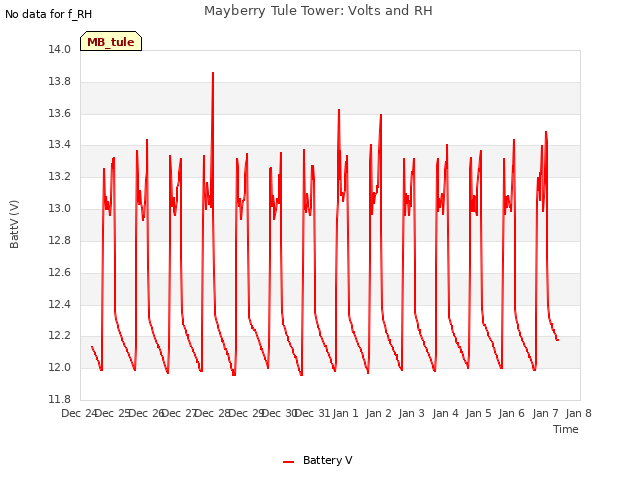The width and height of the screenshot is (640, 480).
Task: Click the 13.6 y-axis tick label
Action: (x=59, y=113)
